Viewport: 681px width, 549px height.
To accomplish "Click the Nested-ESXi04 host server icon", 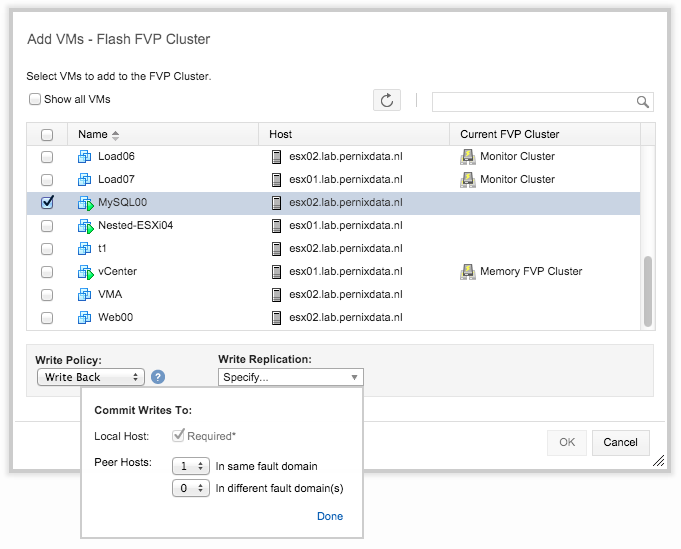I will click(277, 226).
